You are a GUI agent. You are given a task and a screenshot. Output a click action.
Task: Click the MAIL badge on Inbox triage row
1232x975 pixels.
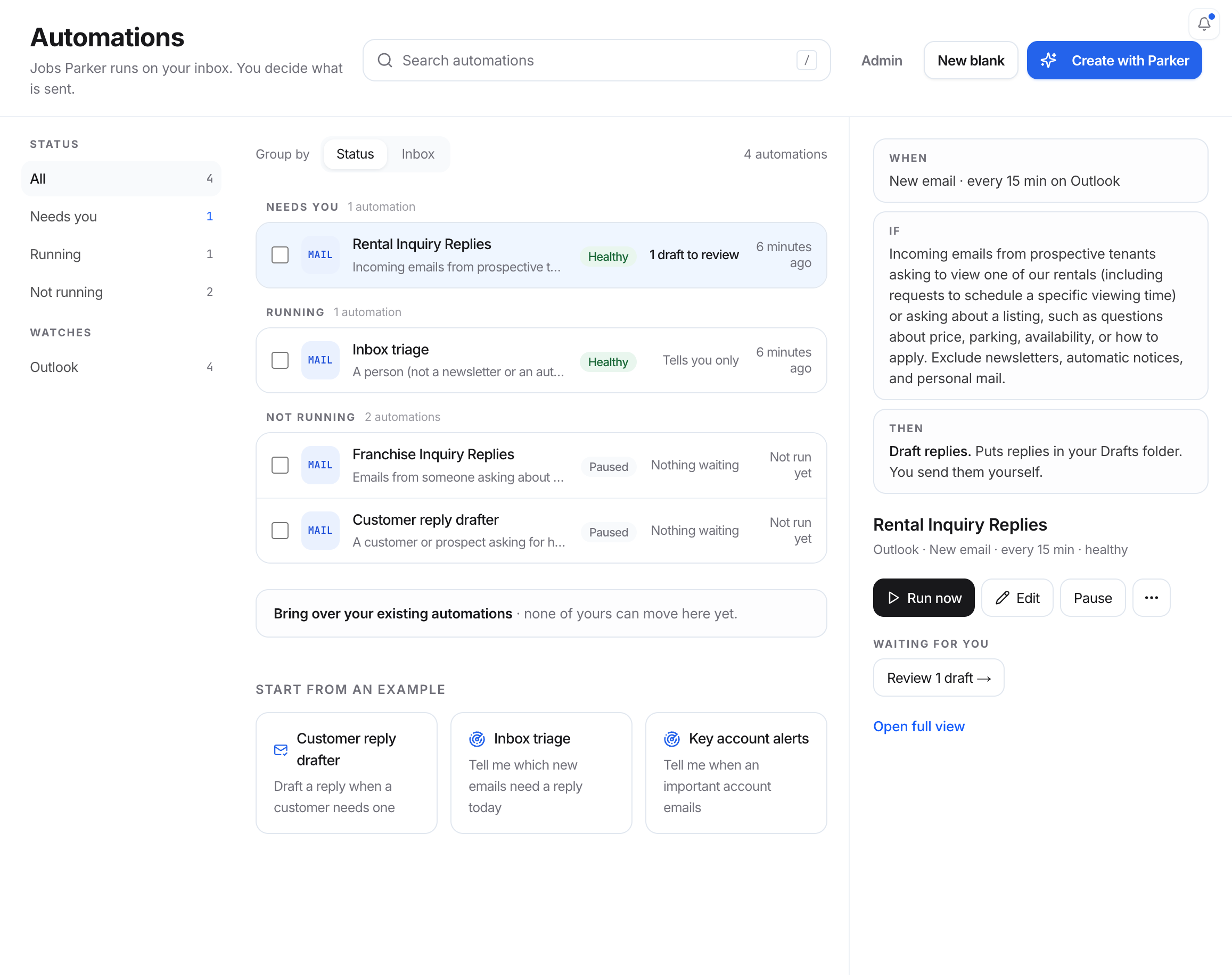[x=321, y=360]
